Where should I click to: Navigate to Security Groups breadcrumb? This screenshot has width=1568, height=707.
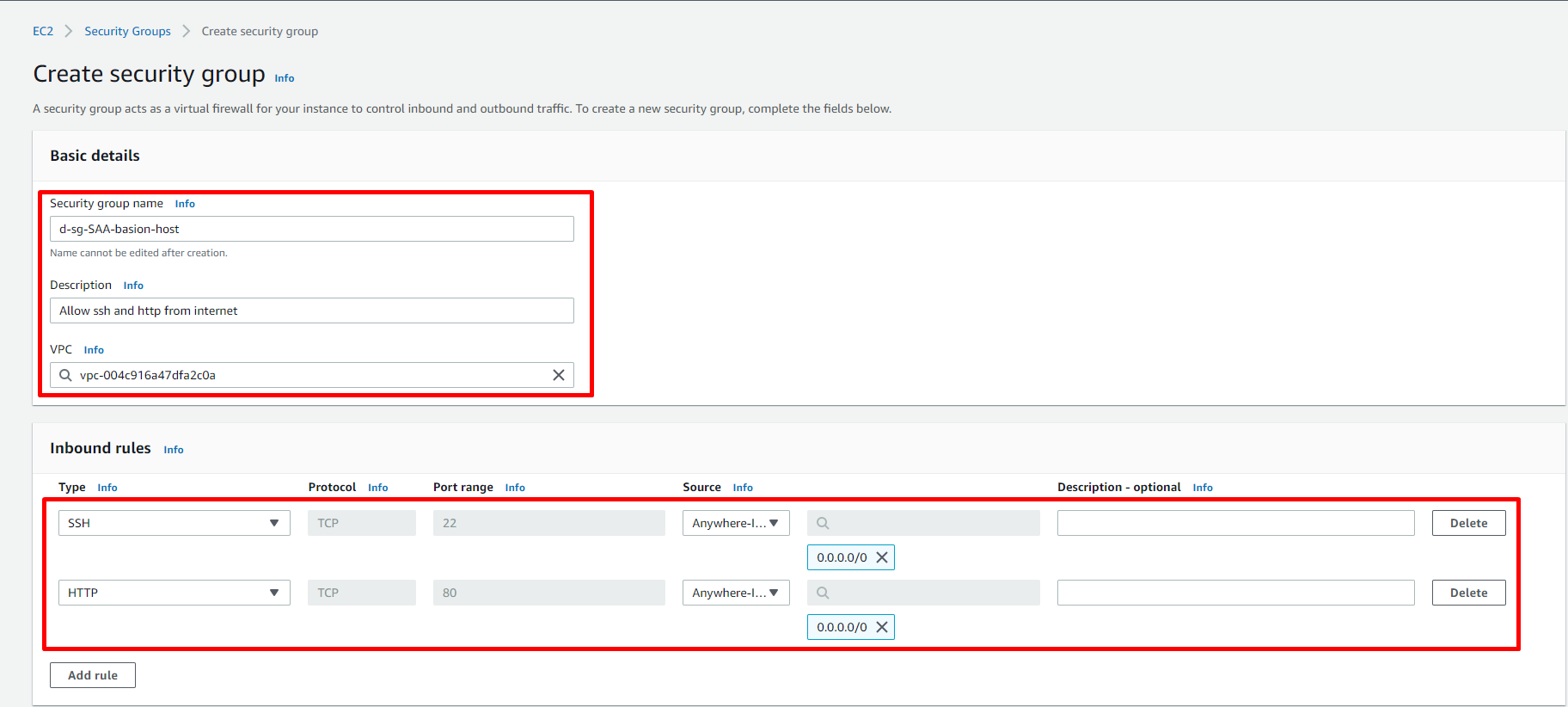(127, 31)
